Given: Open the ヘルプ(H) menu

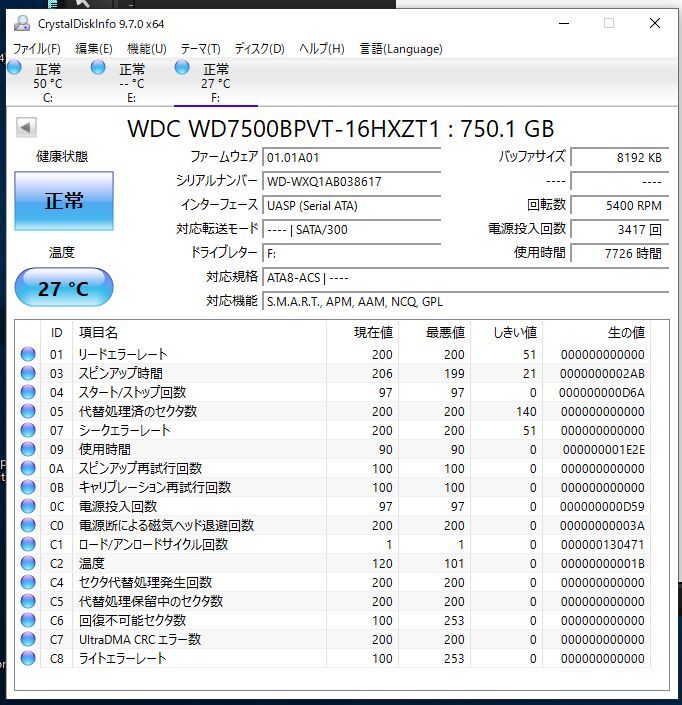Looking at the screenshot, I should click(x=322, y=49).
